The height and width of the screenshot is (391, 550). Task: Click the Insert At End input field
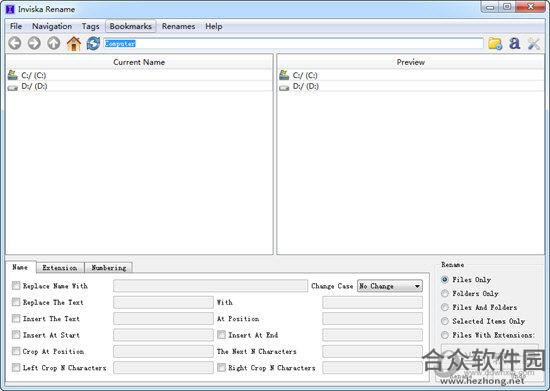click(373, 335)
